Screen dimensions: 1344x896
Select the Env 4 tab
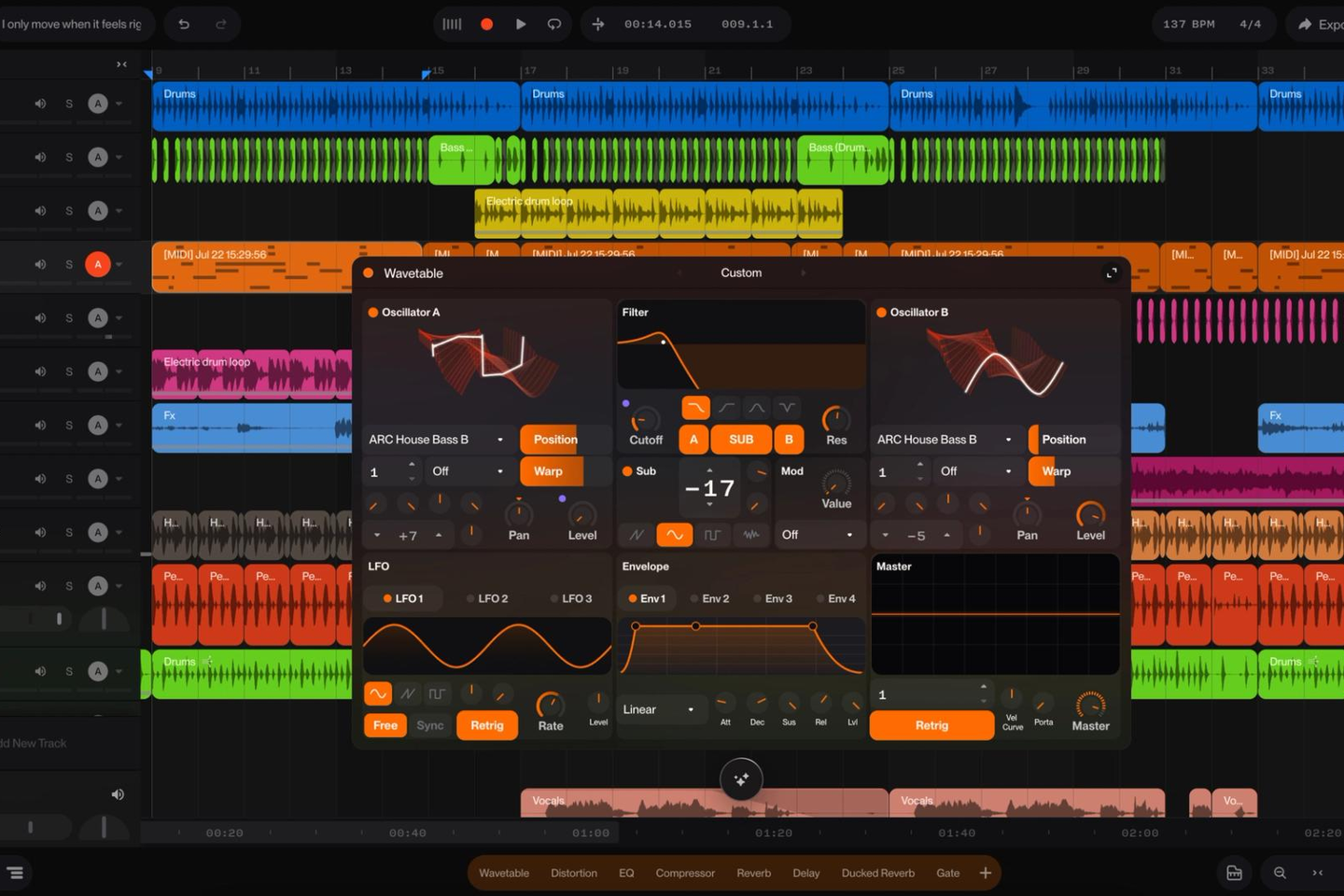[835, 598]
